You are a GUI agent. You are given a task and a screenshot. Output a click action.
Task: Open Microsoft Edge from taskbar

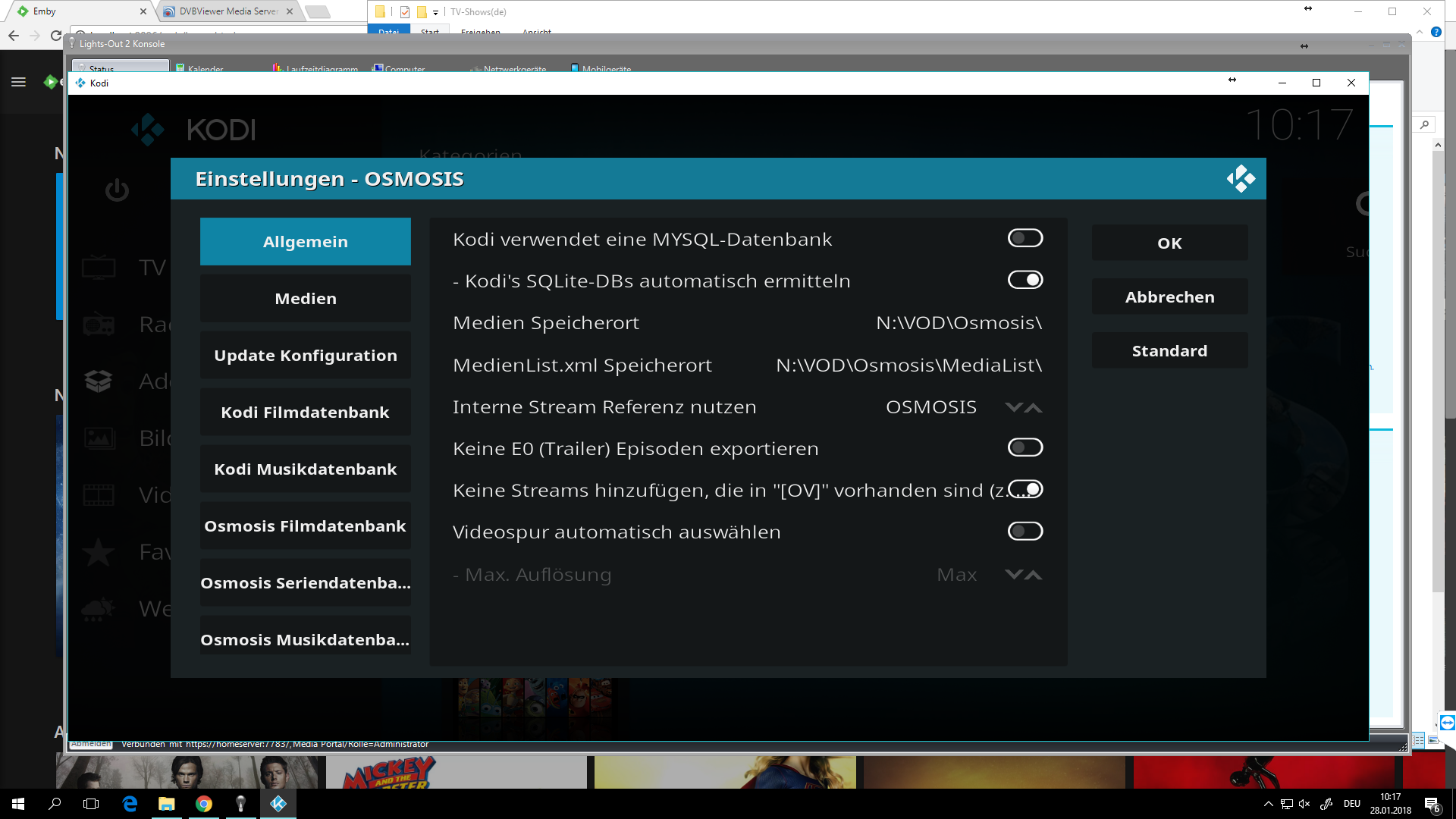(130, 804)
